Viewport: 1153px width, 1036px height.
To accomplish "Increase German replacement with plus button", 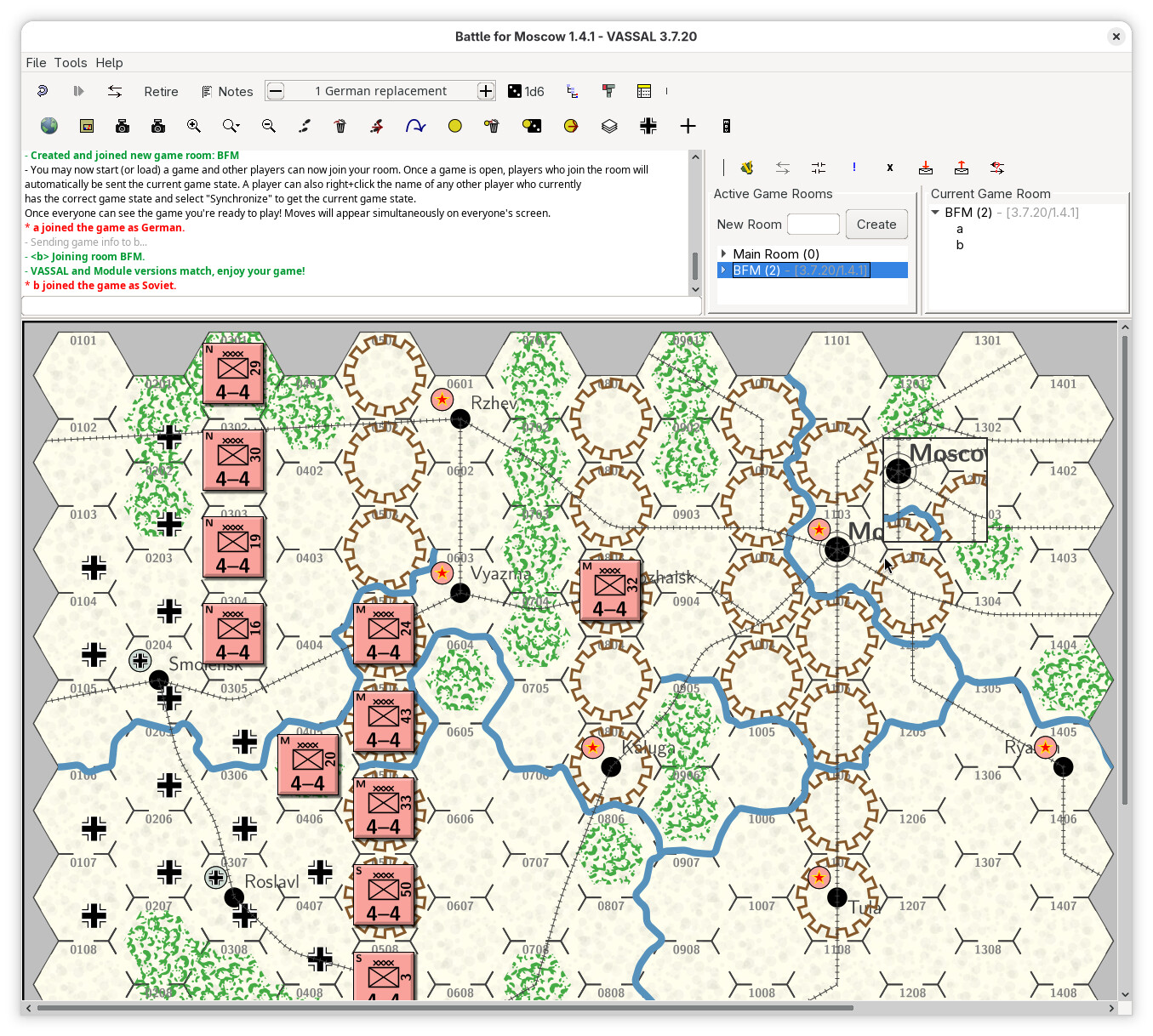I will click(x=486, y=91).
